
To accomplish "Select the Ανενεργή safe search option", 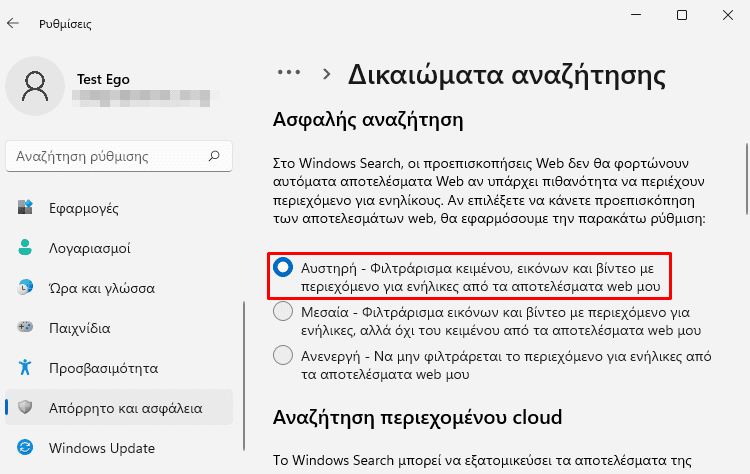I will [284, 355].
